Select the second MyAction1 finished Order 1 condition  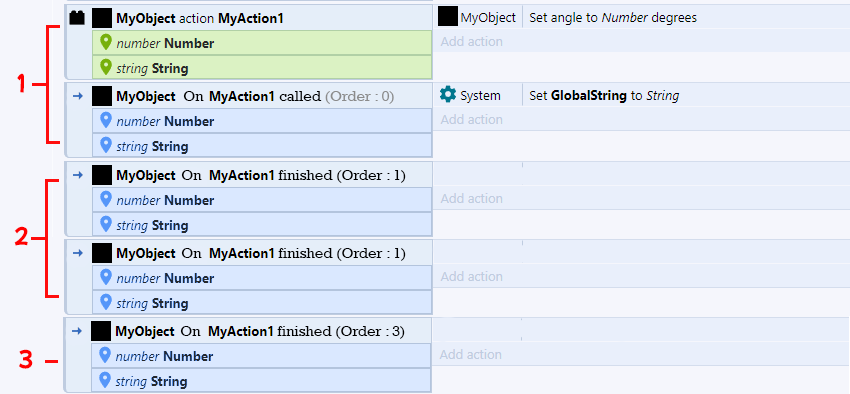[x=262, y=253]
